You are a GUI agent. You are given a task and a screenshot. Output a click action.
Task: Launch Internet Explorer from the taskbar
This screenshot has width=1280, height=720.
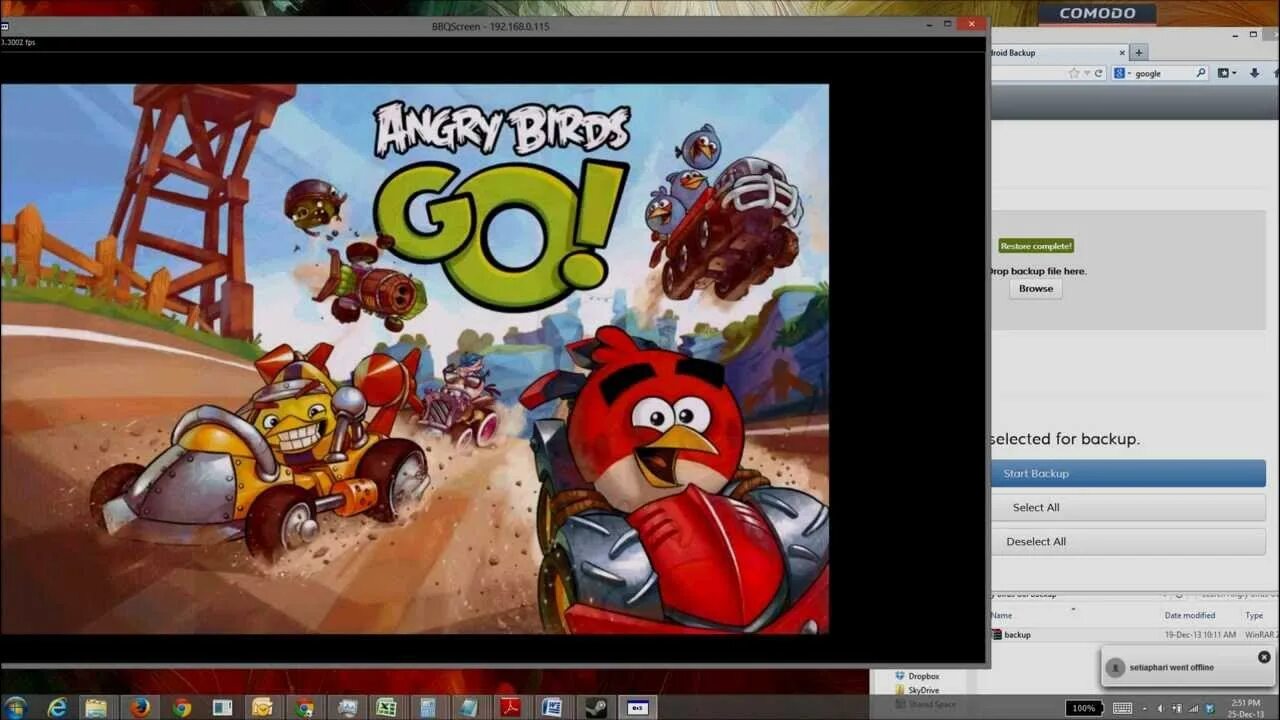(x=56, y=707)
